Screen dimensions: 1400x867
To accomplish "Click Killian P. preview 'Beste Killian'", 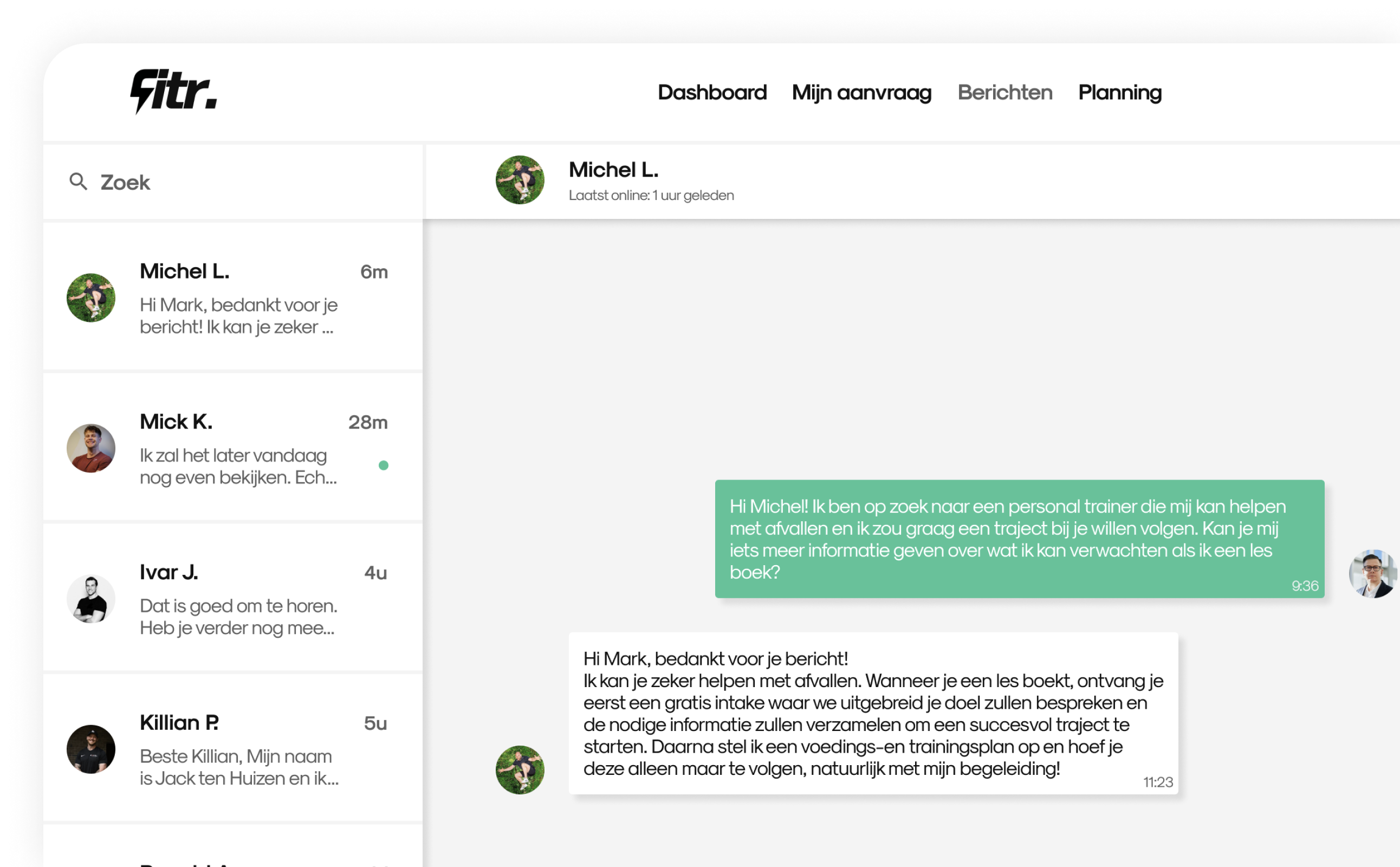I will click(239, 767).
